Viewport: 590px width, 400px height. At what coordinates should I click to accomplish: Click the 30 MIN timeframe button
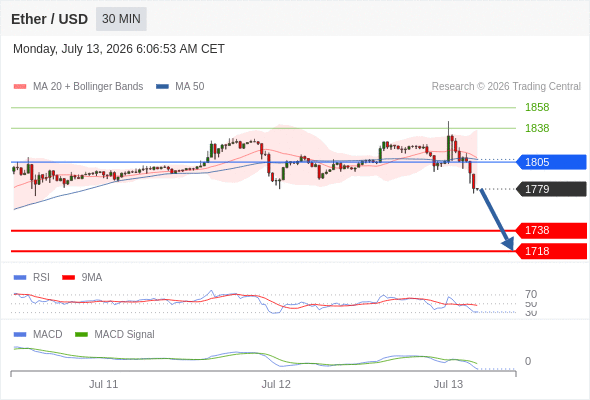click(121, 19)
